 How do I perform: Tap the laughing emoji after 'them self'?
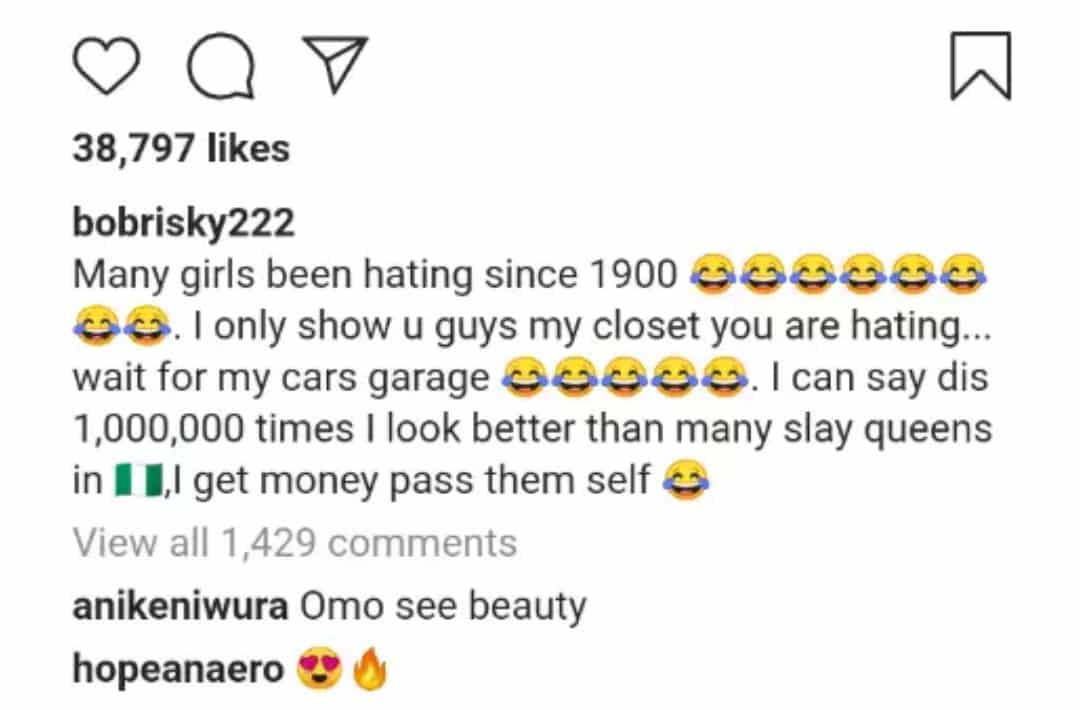pos(685,481)
